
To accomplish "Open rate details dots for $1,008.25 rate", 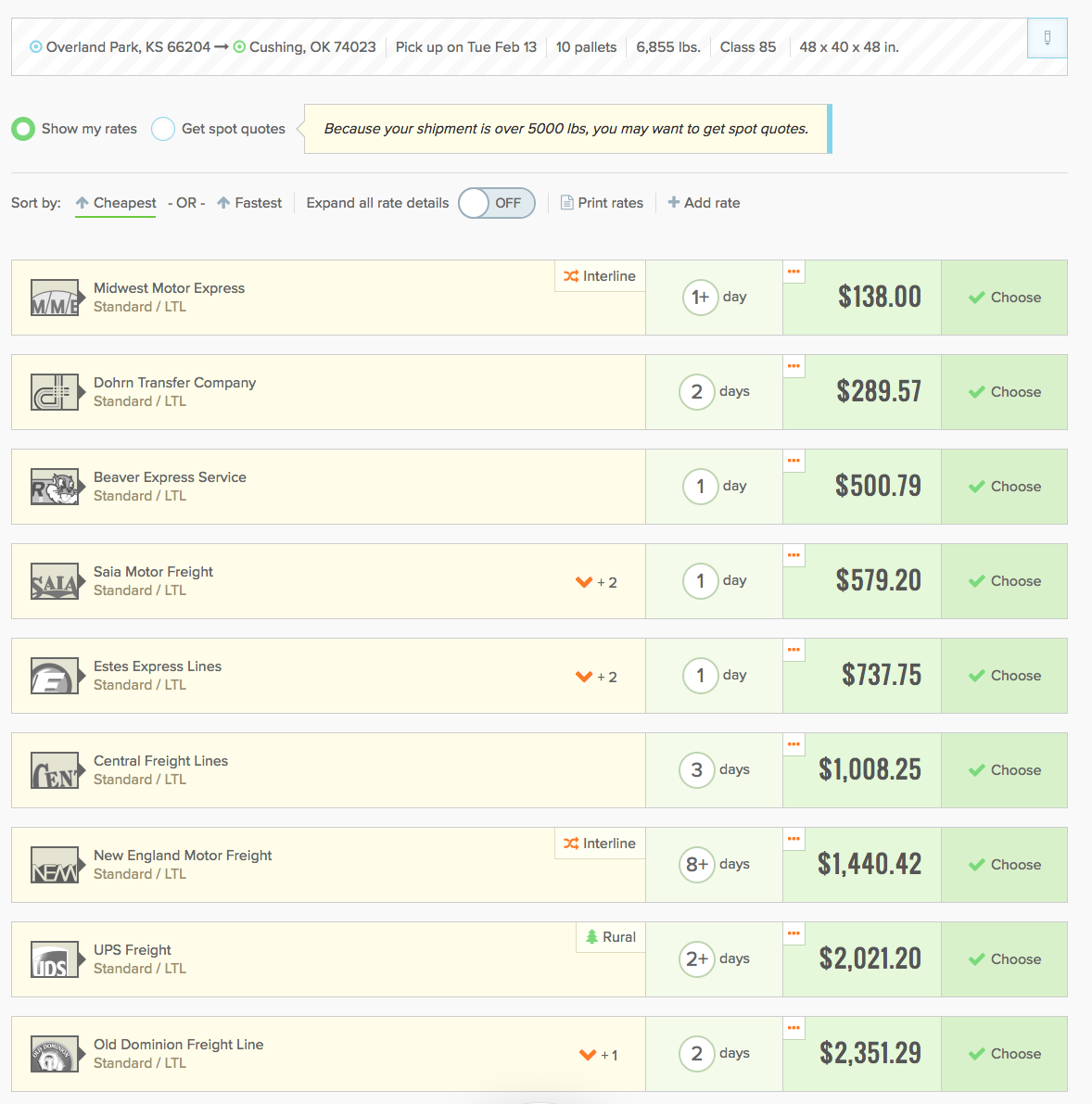I will [x=794, y=744].
